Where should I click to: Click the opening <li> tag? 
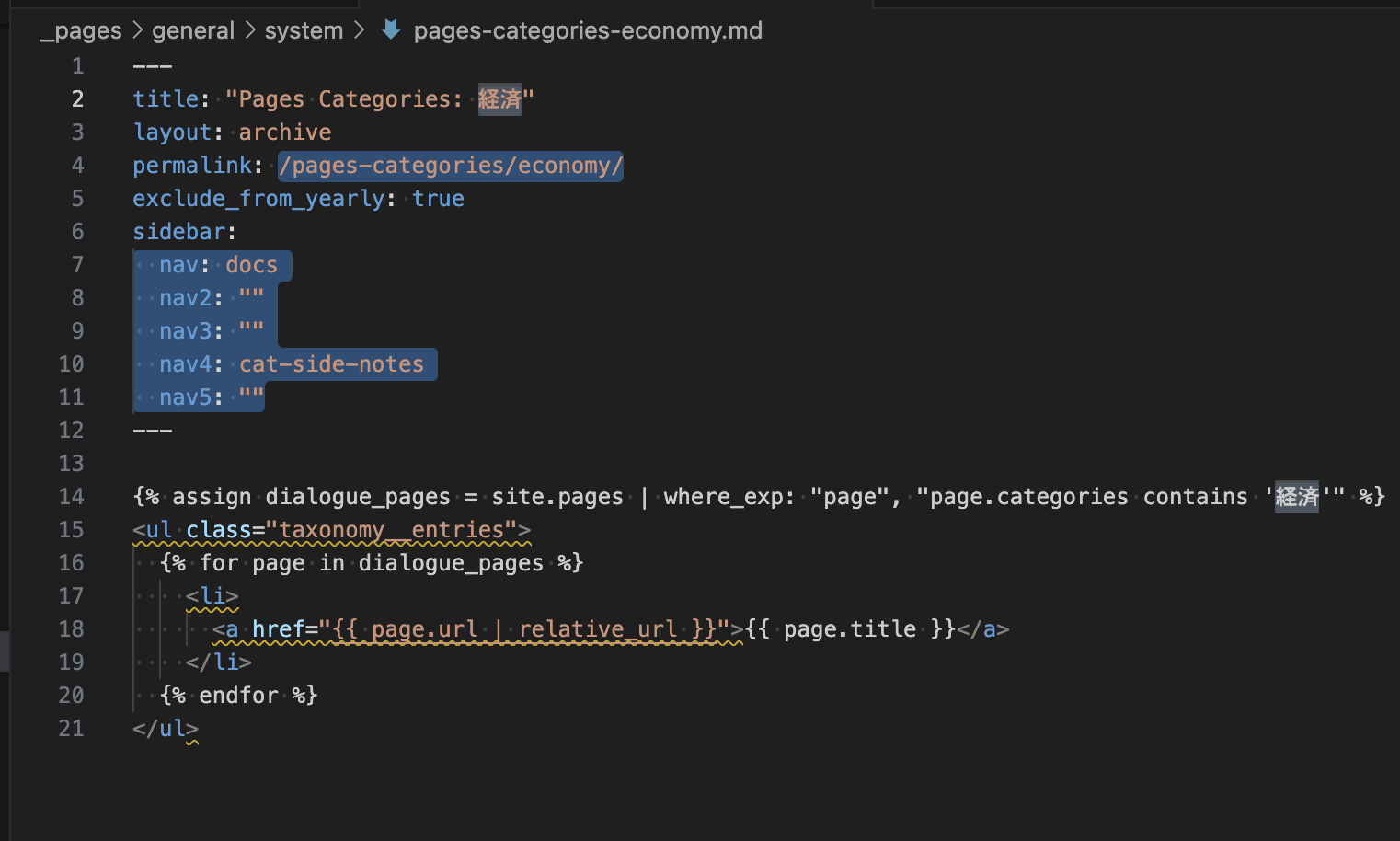click(x=212, y=596)
